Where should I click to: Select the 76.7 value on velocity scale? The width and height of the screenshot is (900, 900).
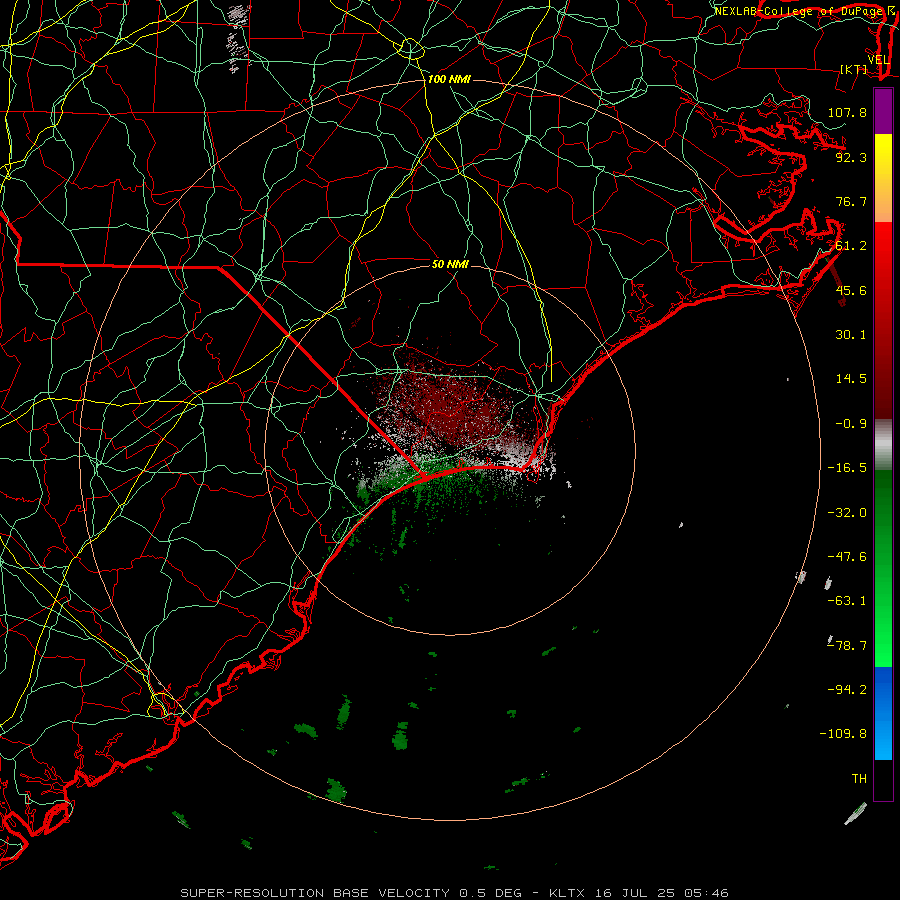tap(851, 201)
